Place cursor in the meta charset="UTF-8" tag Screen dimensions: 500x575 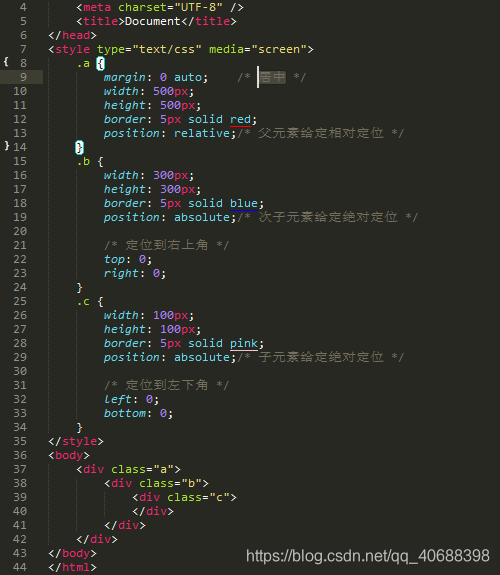(x=160, y=7)
